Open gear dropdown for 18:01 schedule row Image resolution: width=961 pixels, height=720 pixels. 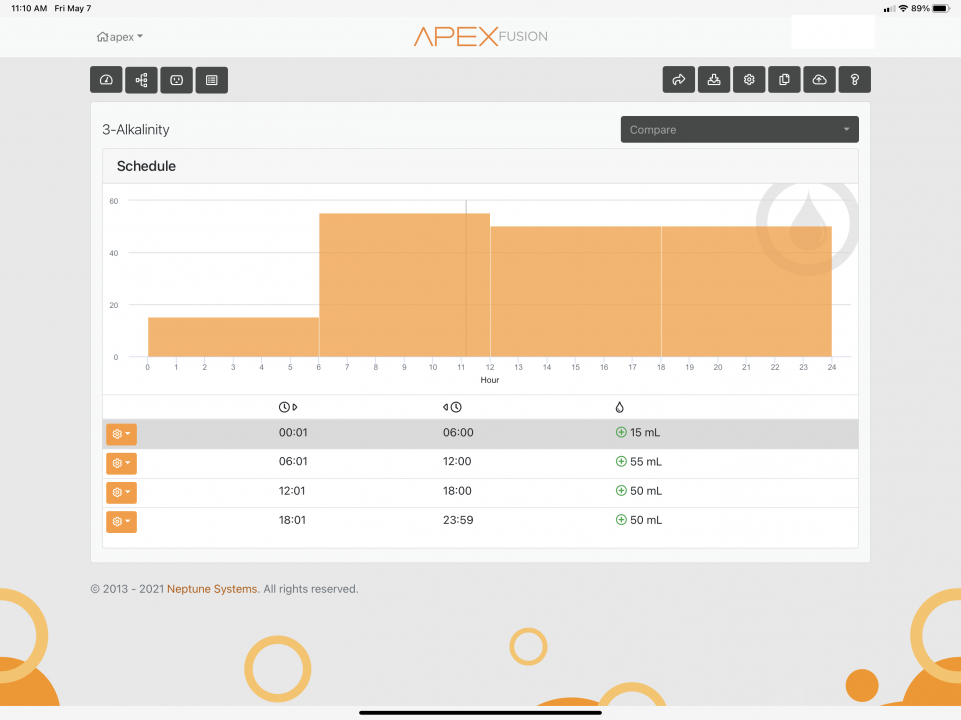[121, 521]
